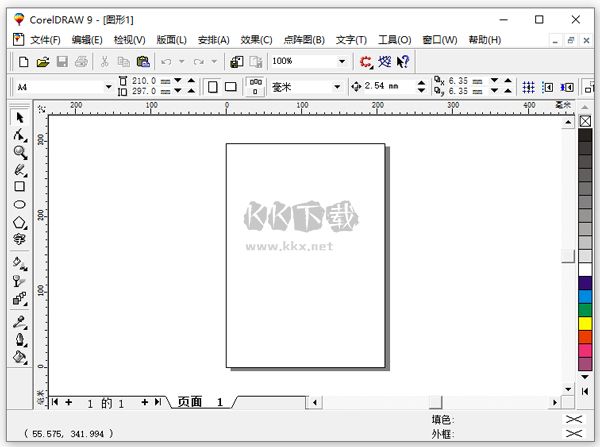Open the Corel application launcher icon
Screen dimensions: 600x447
click(366, 62)
